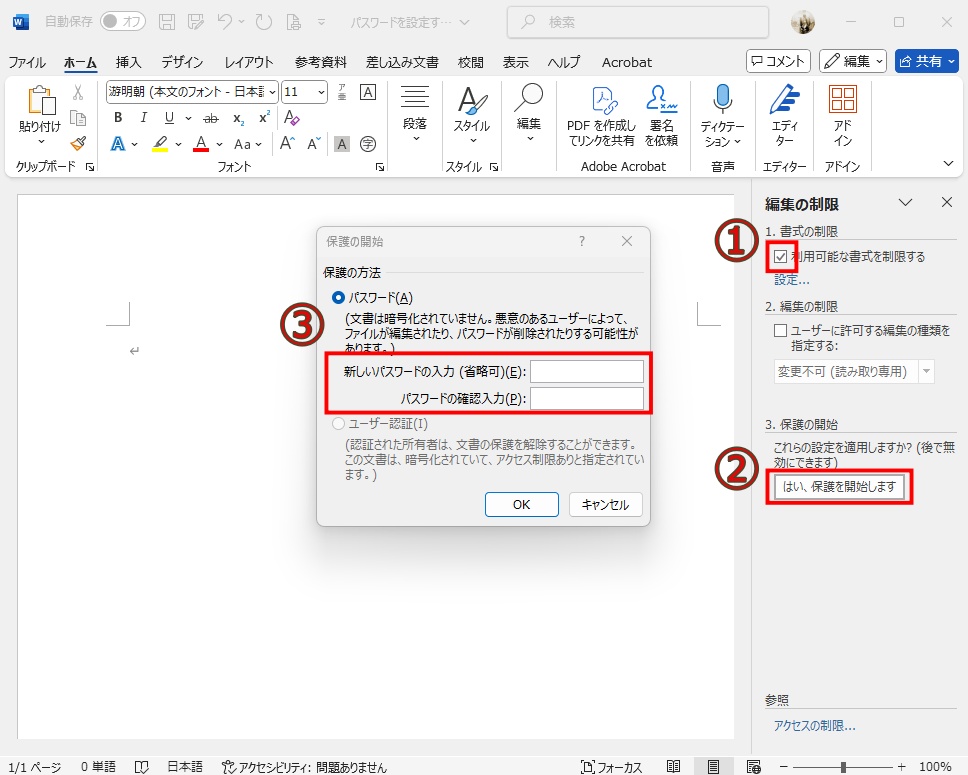Adjust the zoom slider in status bar

843,767
